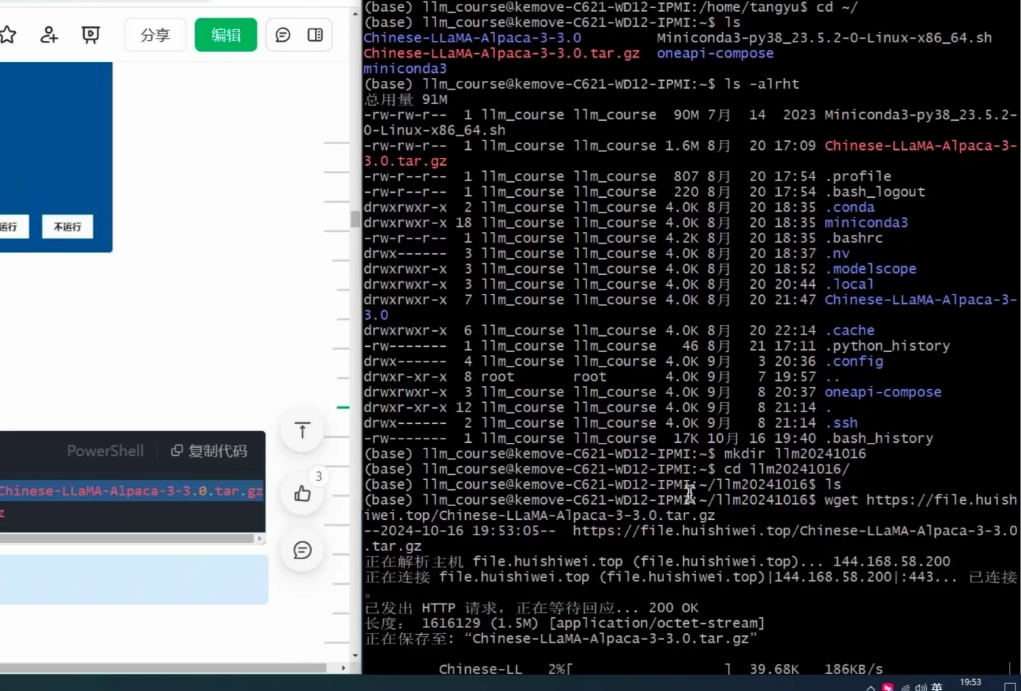Viewport: 1021px width, 691px height.
Task: Click the add collaborator person icon
Action: pyautogui.click(x=49, y=35)
